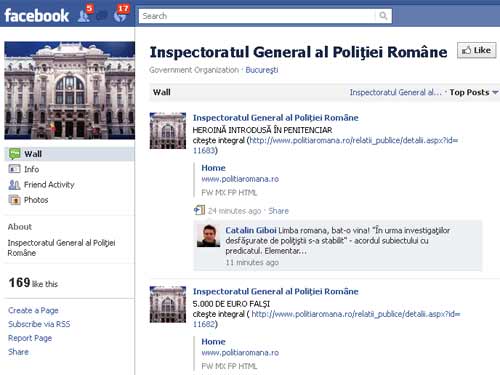Like the Inspectoratul General page
Image resolution: width=500 pixels, height=375 pixels.
476,50
